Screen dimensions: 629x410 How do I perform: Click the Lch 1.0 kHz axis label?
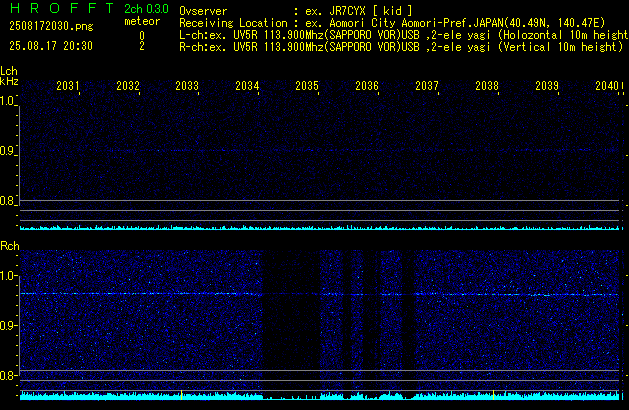[7, 101]
